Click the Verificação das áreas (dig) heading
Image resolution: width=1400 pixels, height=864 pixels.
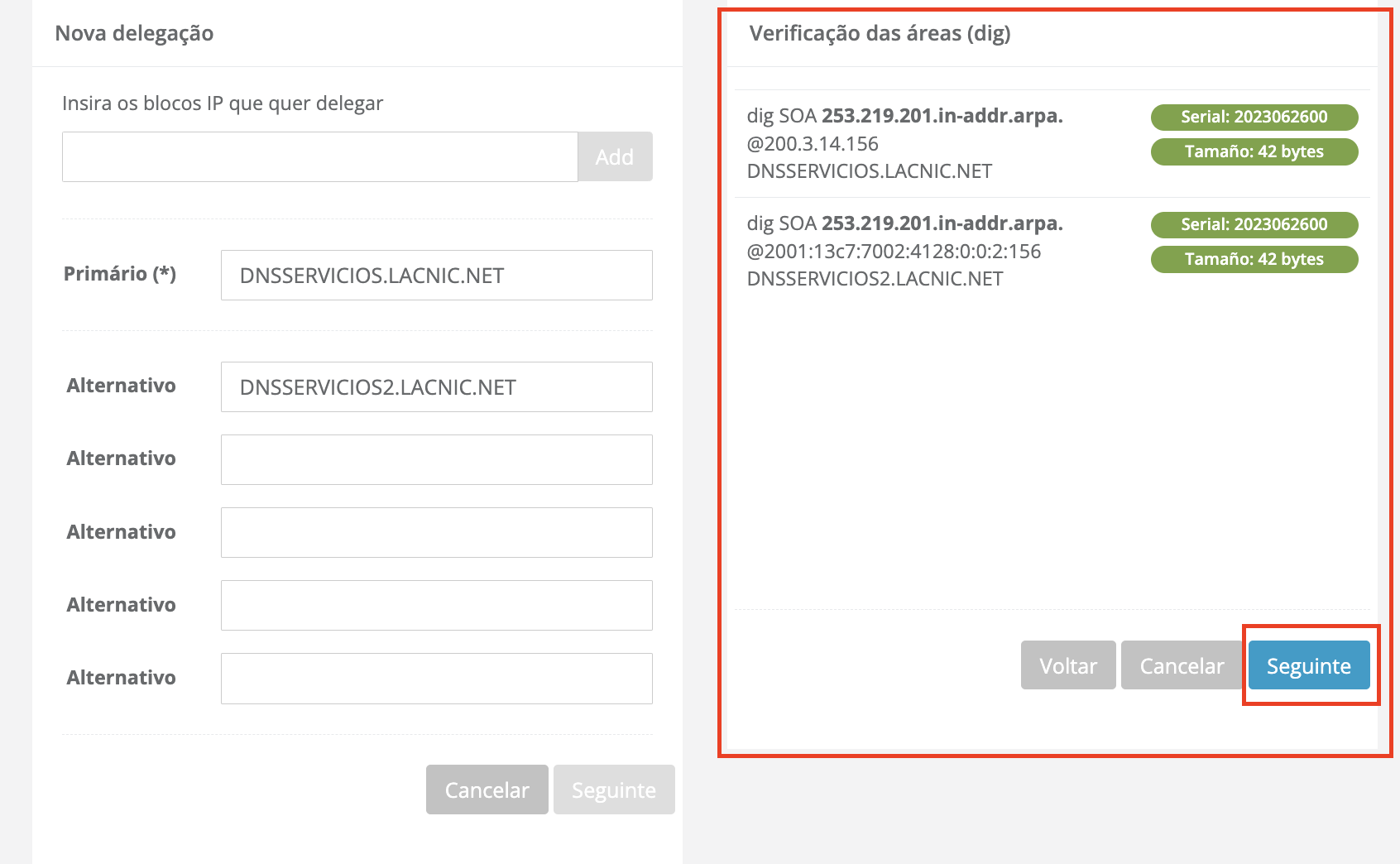[880, 33]
